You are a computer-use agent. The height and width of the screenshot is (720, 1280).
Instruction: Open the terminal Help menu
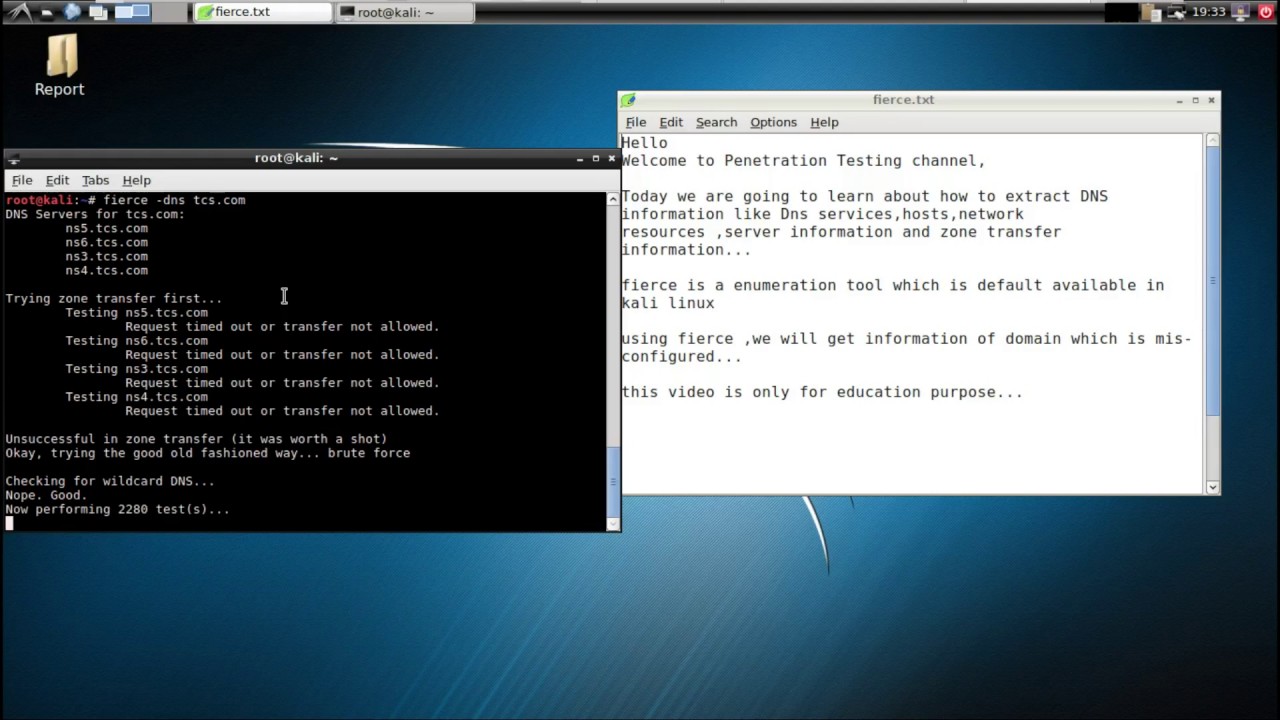click(136, 180)
